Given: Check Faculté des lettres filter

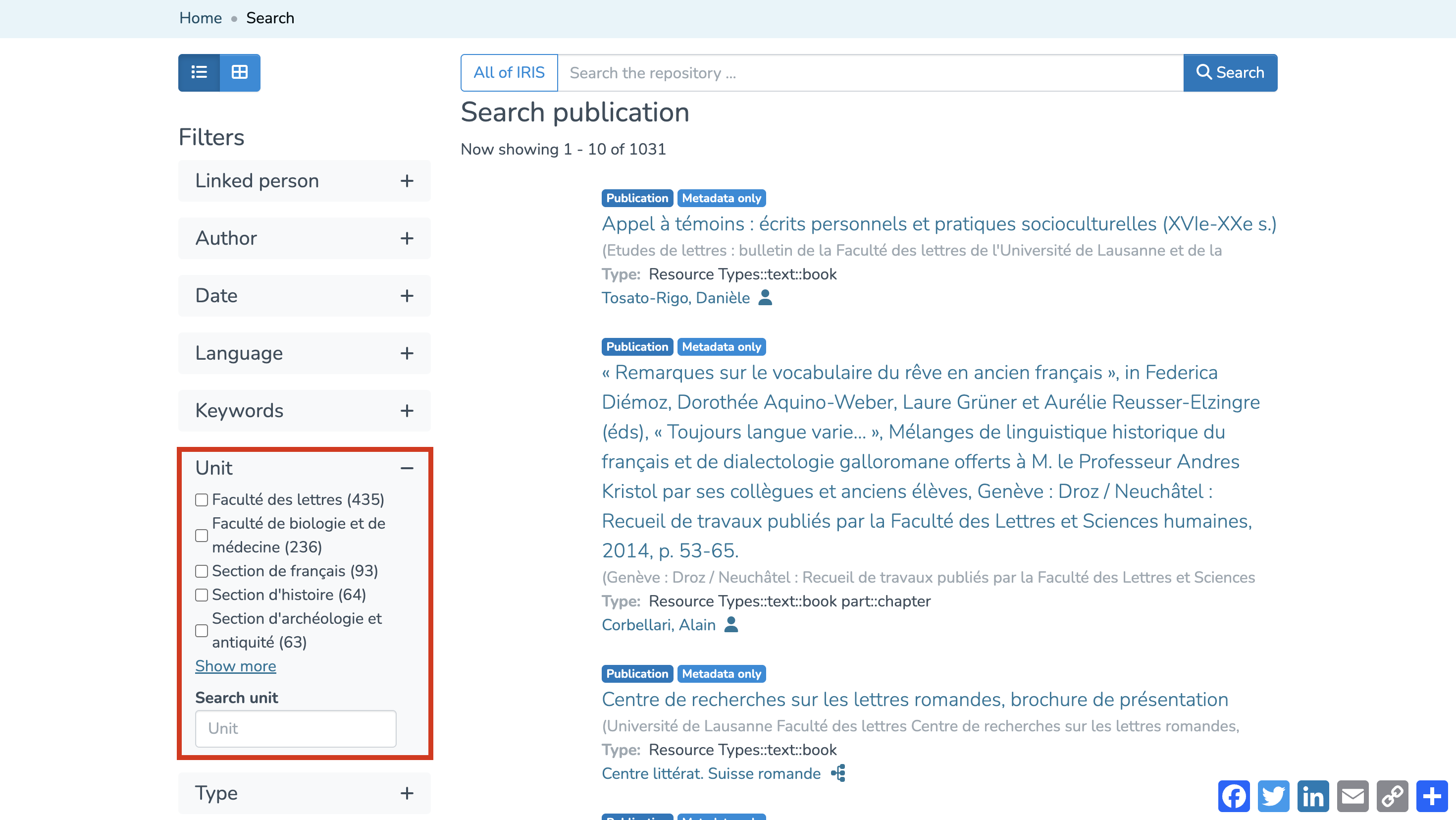Looking at the screenshot, I should point(202,500).
